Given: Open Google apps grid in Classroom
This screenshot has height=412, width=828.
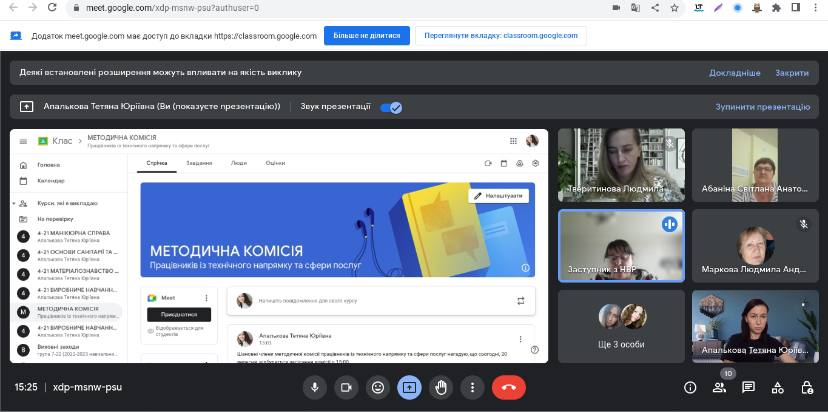Looking at the screenshot, I should tap(513, 141).
